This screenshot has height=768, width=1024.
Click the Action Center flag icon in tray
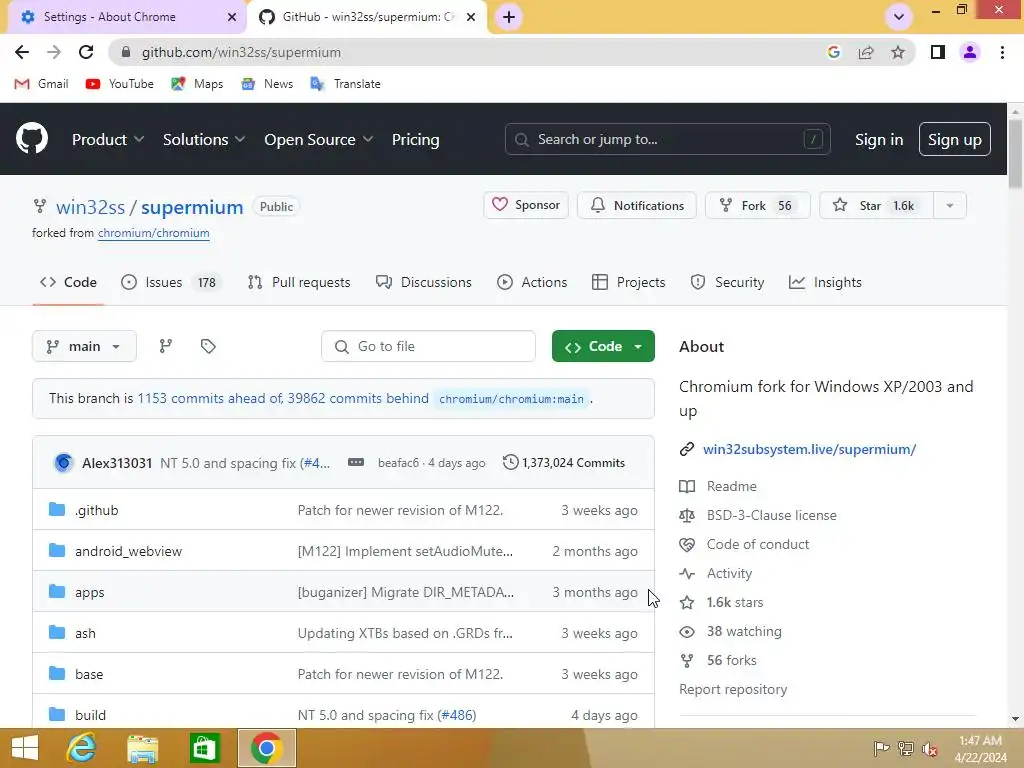click(881, 748)
